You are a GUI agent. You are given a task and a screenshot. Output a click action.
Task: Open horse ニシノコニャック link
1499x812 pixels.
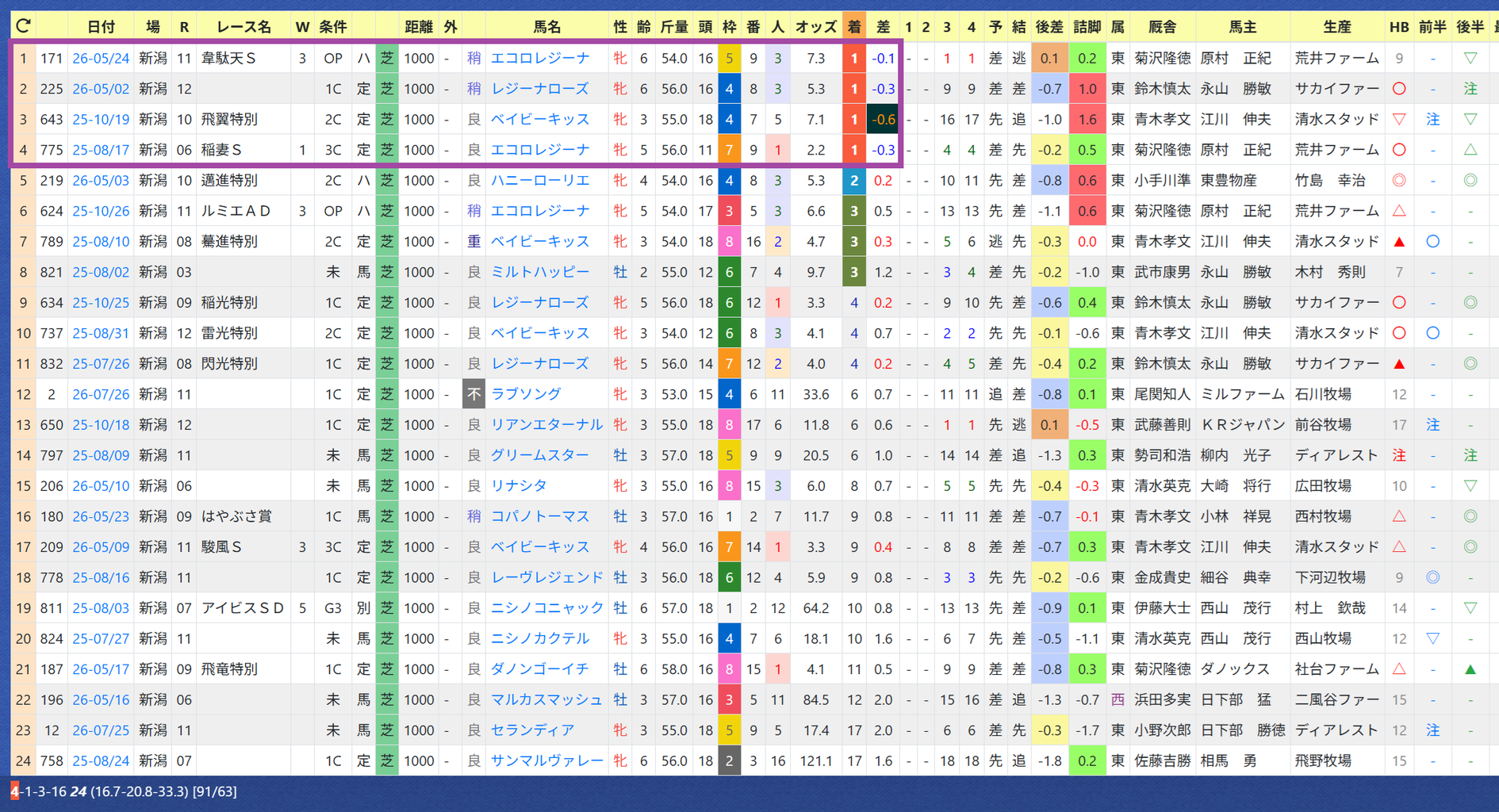coord(547,608)
